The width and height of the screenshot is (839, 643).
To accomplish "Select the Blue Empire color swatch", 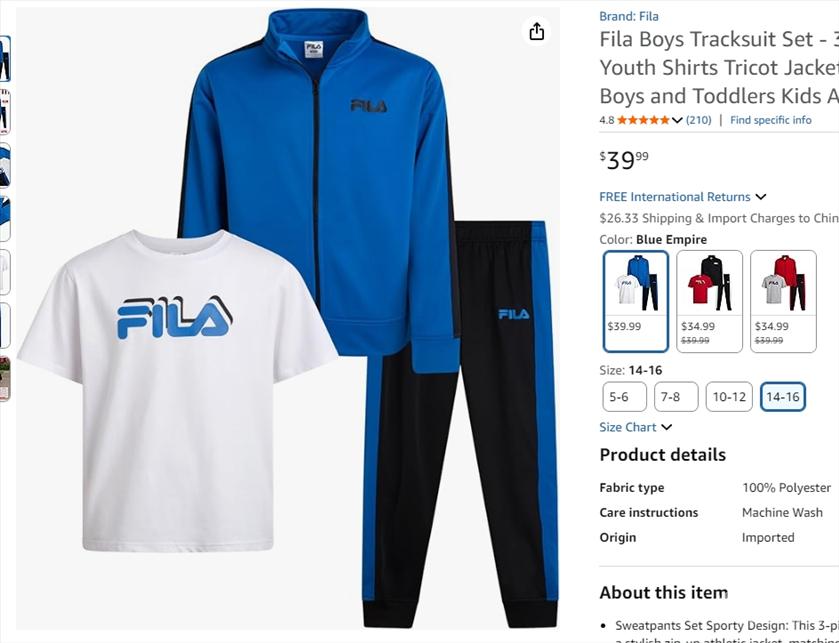I will click(635, 301).
